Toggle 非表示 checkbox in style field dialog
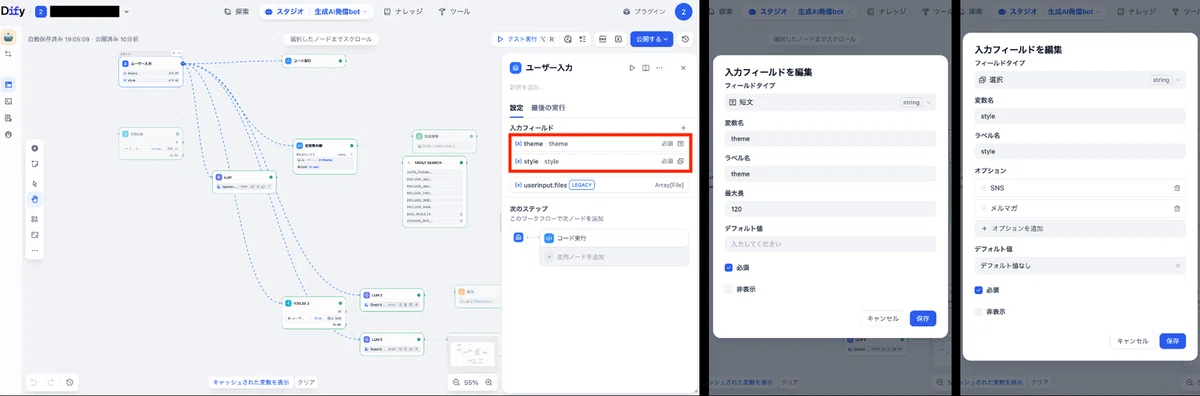Screen dimensions: 1200x396 coord(979,312)
